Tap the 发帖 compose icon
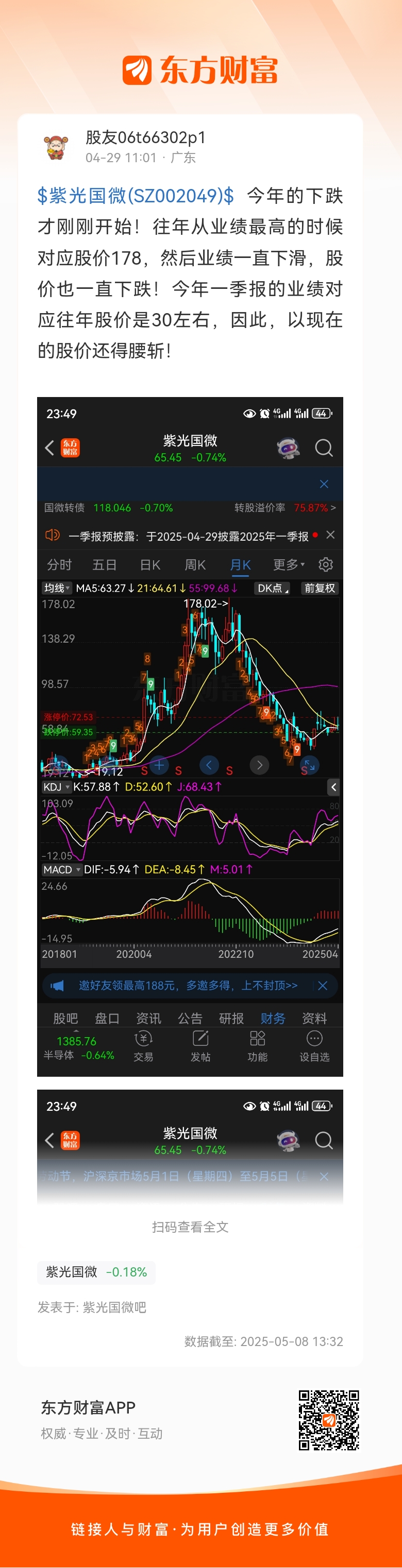This screenshot has width=402, height=1568. click(x=200, y=1038)
